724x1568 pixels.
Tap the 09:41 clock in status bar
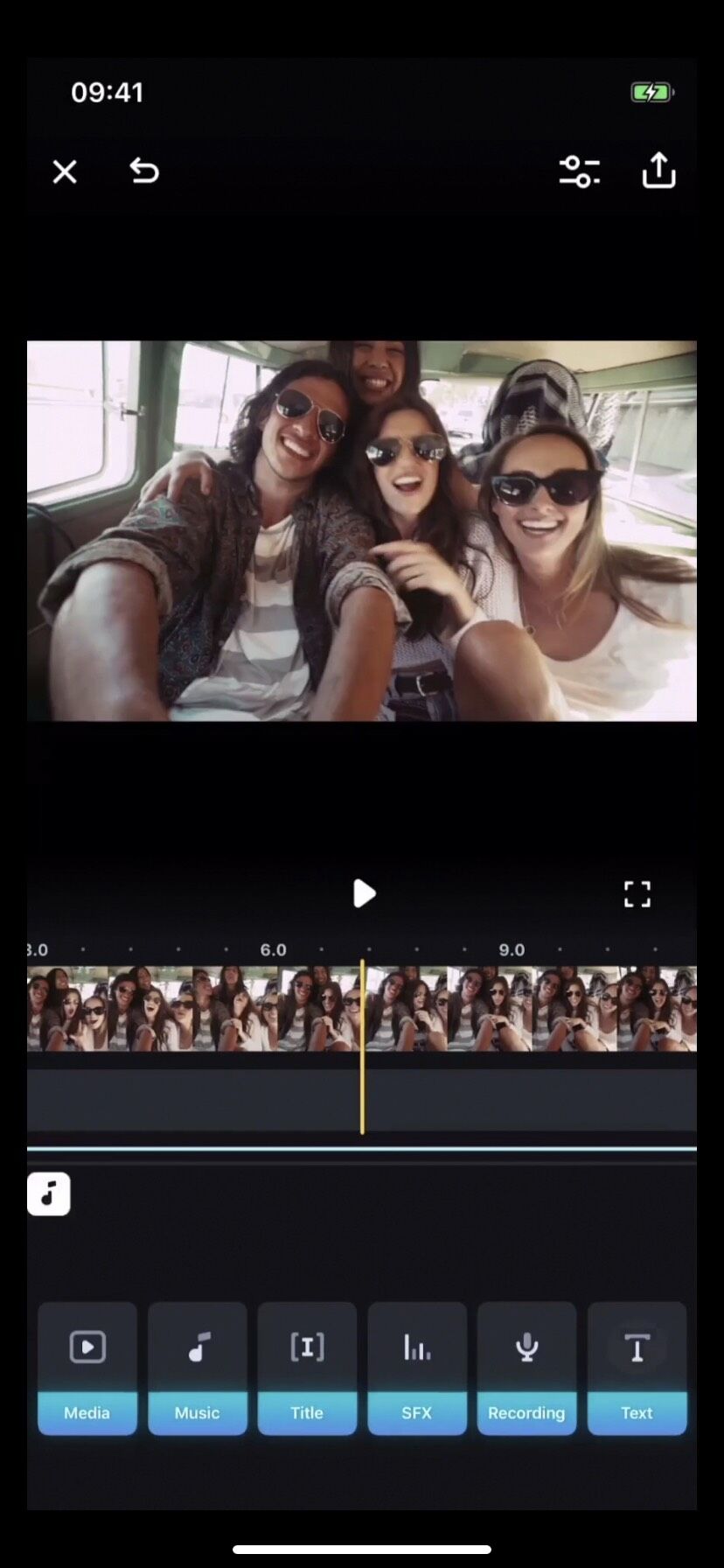tap(107, 93)
